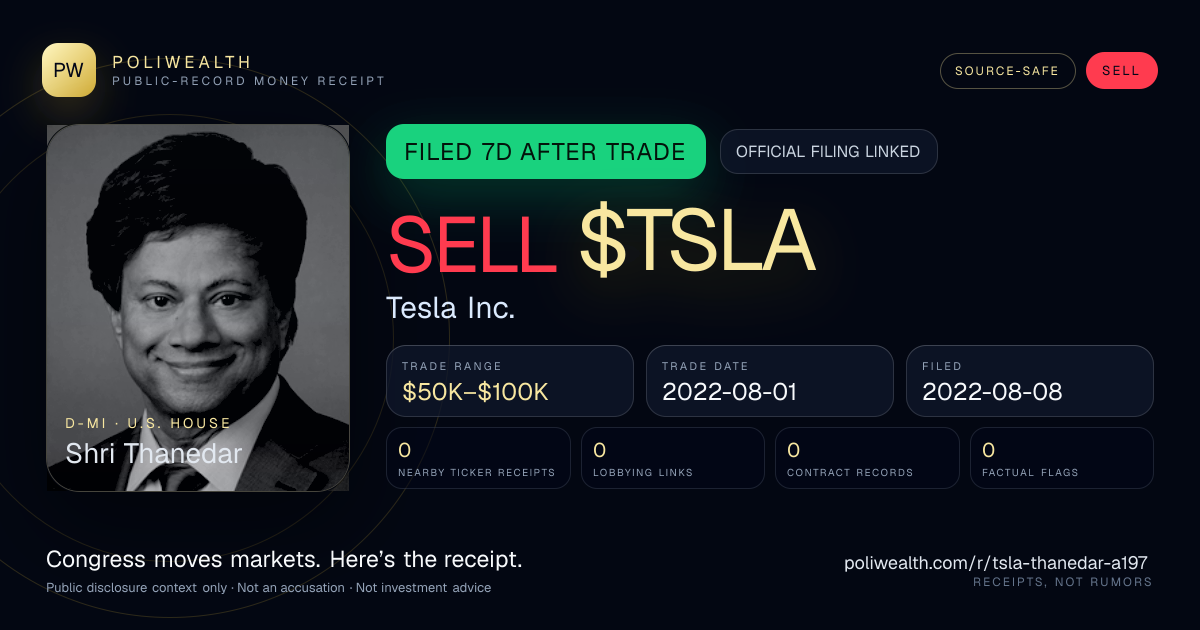Click the D-MI · U.S. HOUSE label
Screen dimensions: 1200x630
[148, 424]
